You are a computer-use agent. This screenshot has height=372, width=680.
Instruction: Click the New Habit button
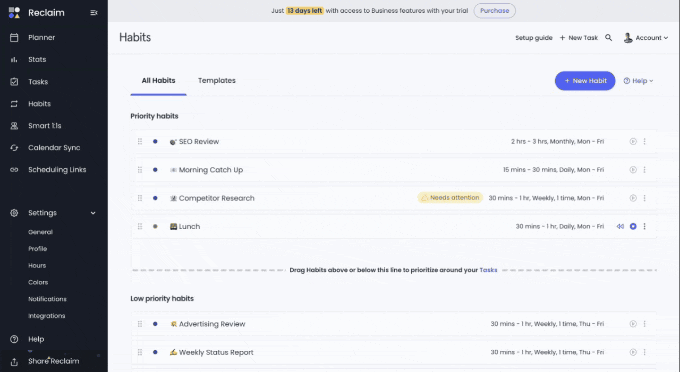585,81
